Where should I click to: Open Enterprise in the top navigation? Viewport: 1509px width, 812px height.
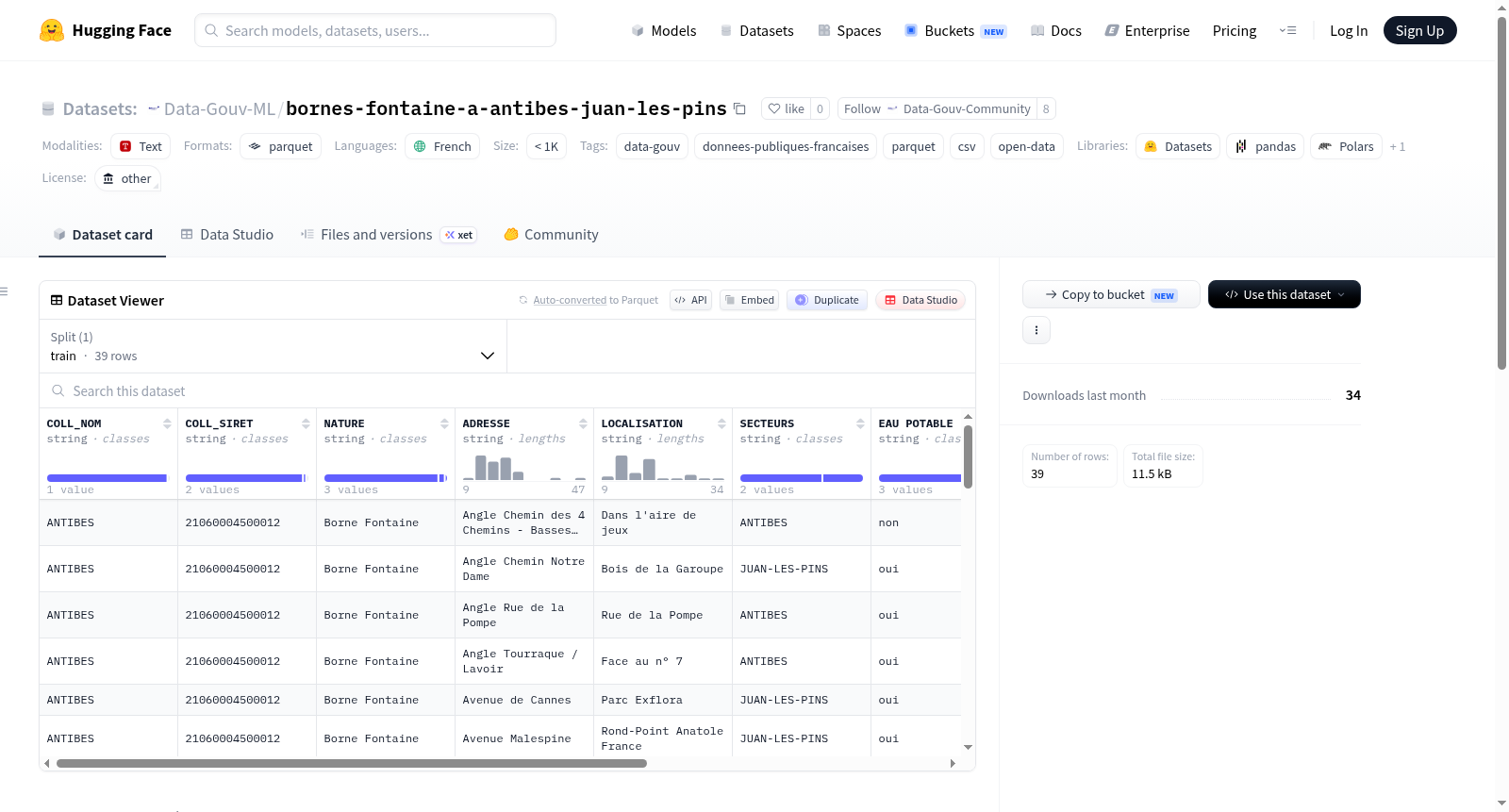point(1147,30)
